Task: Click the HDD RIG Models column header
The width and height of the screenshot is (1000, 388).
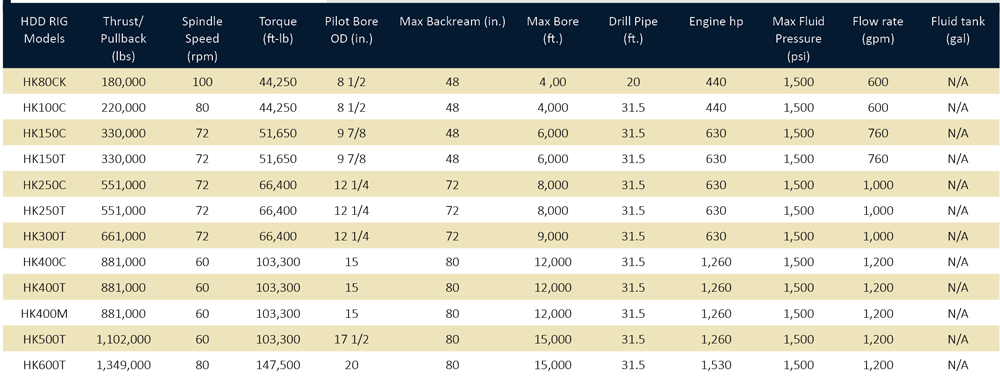Action: 44,30
